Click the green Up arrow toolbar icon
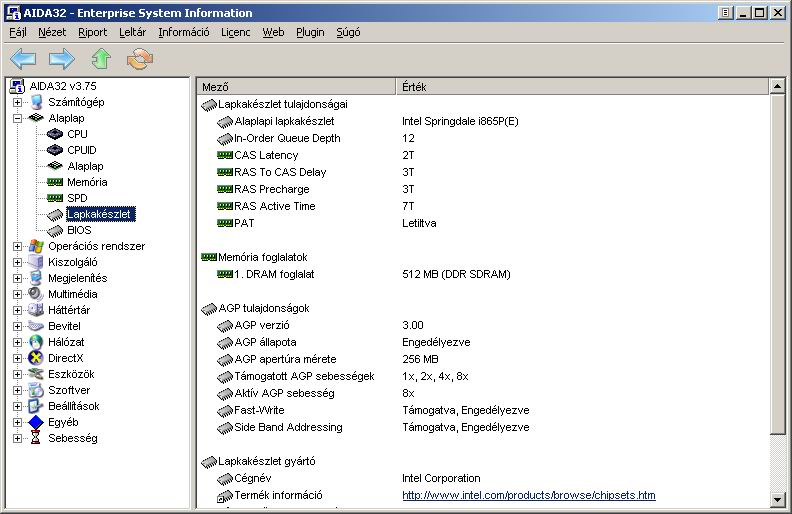 click(101, 59)
